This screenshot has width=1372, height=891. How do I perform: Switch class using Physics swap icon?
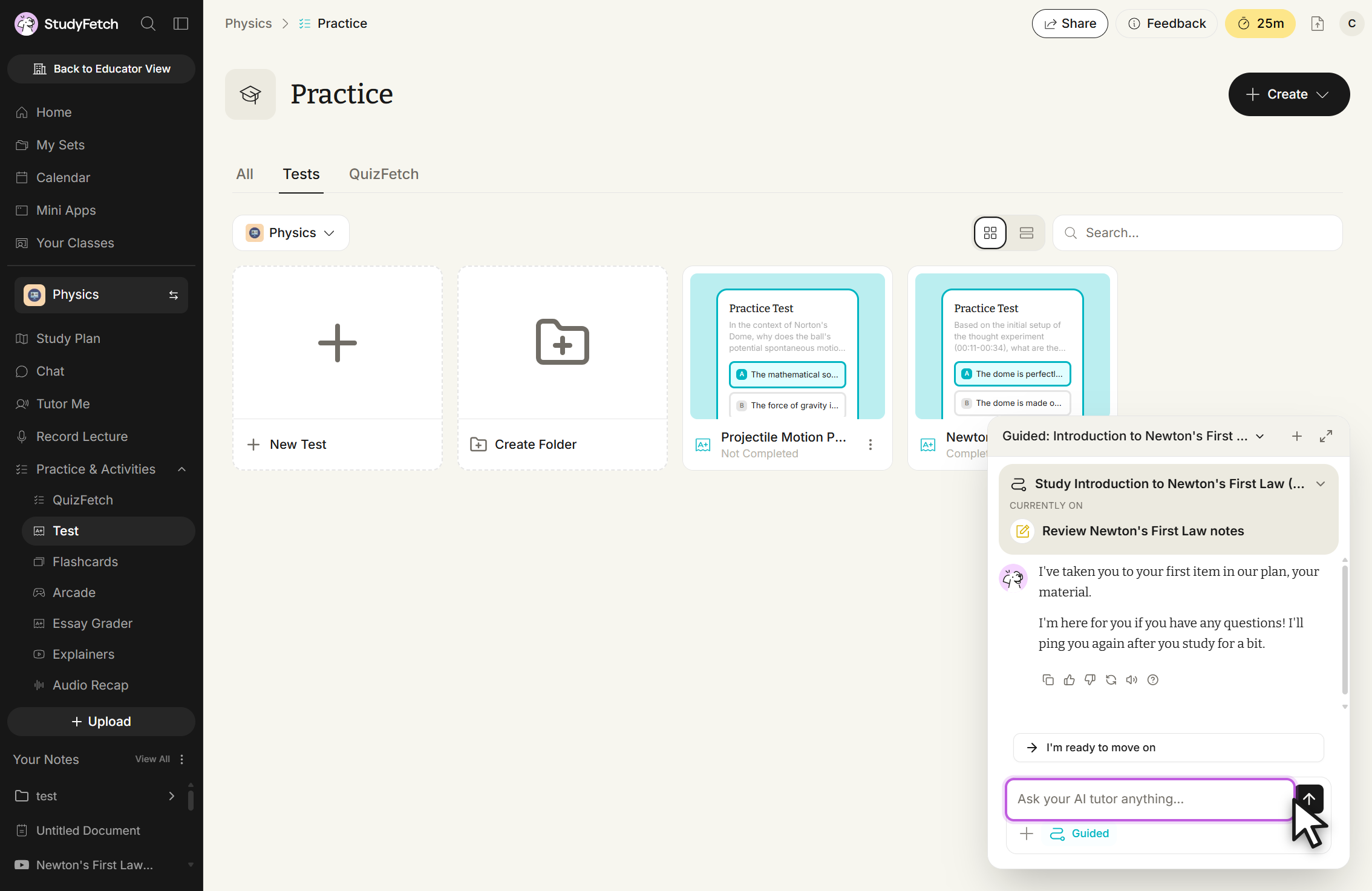[x=174, y=295]
